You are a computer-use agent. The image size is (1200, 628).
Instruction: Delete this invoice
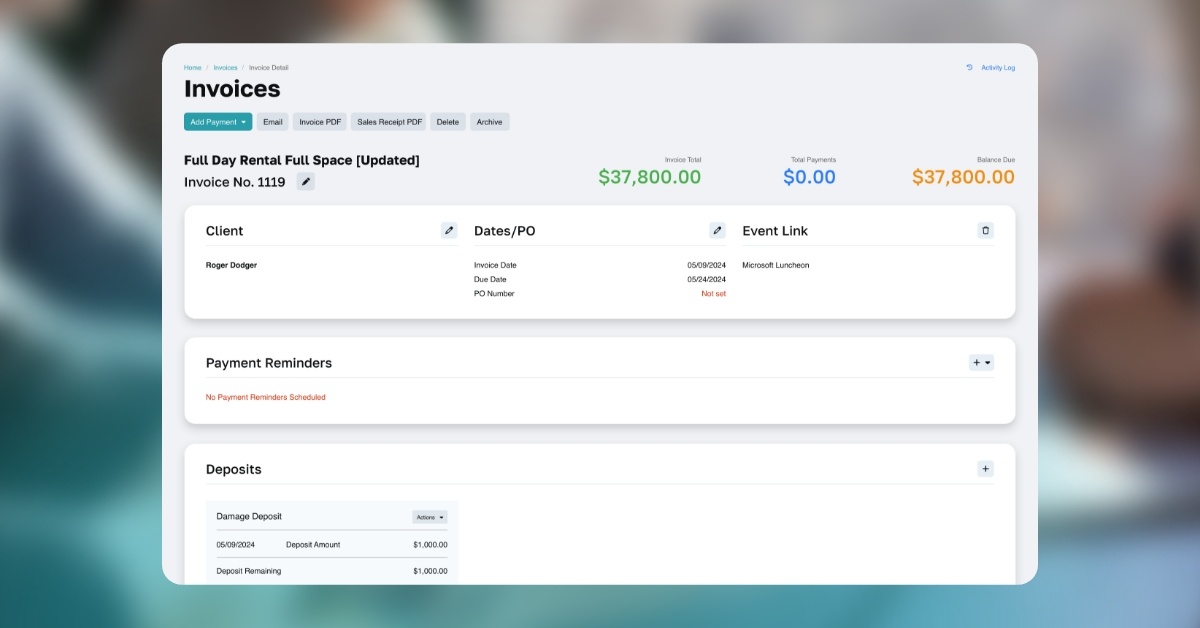[448, 122]
